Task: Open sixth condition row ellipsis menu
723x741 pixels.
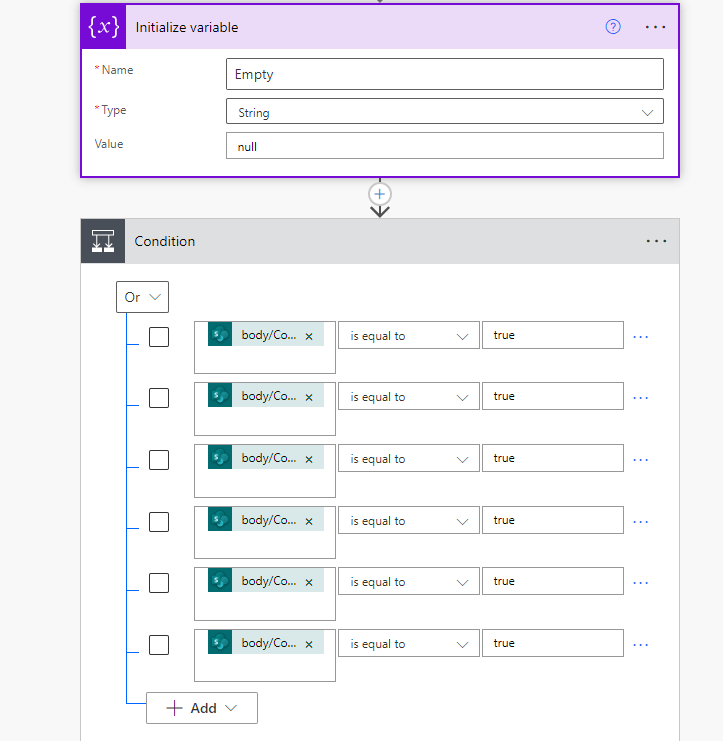Action: [x=640, y=645]
